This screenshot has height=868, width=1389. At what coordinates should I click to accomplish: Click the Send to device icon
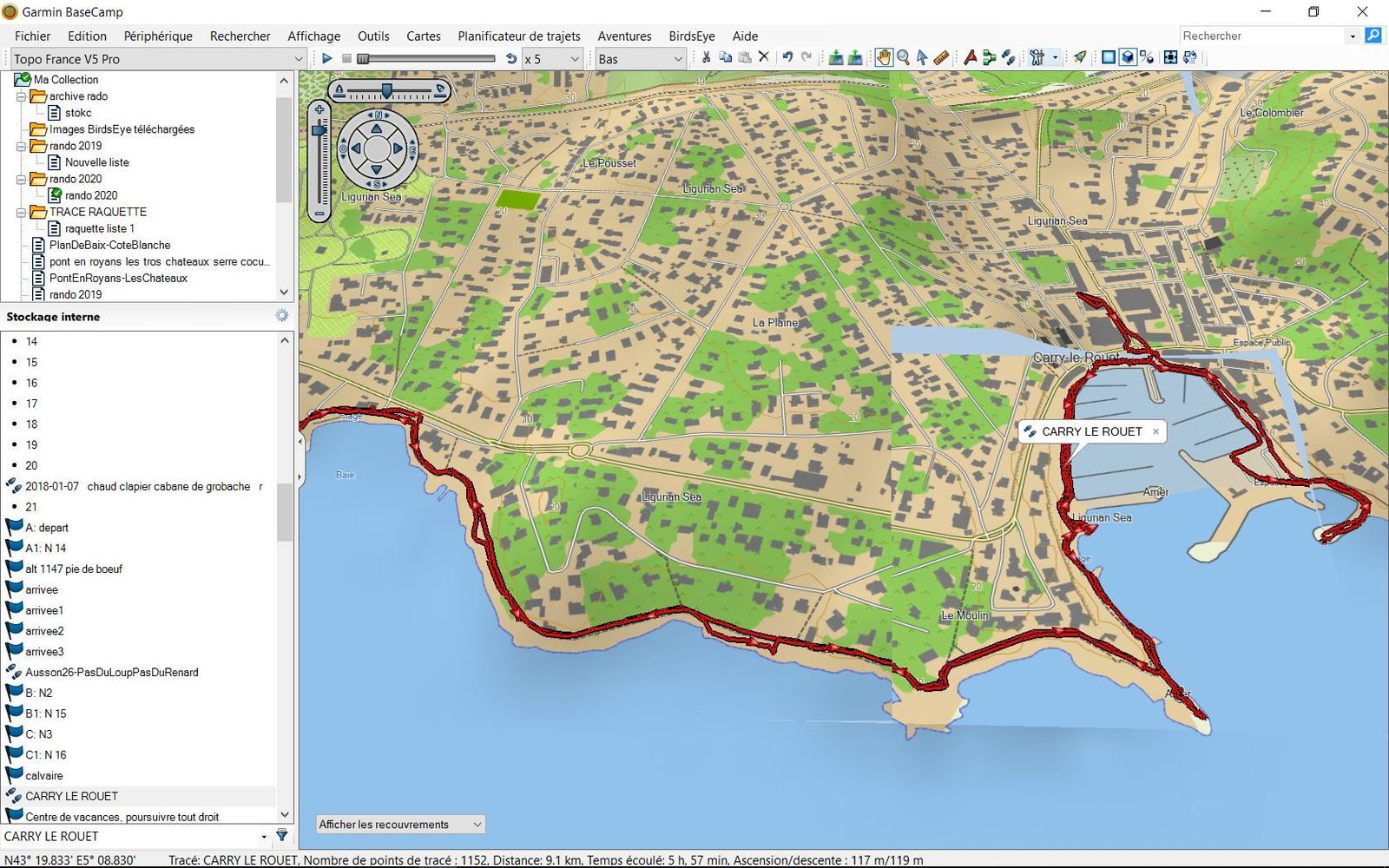point(835,57)
